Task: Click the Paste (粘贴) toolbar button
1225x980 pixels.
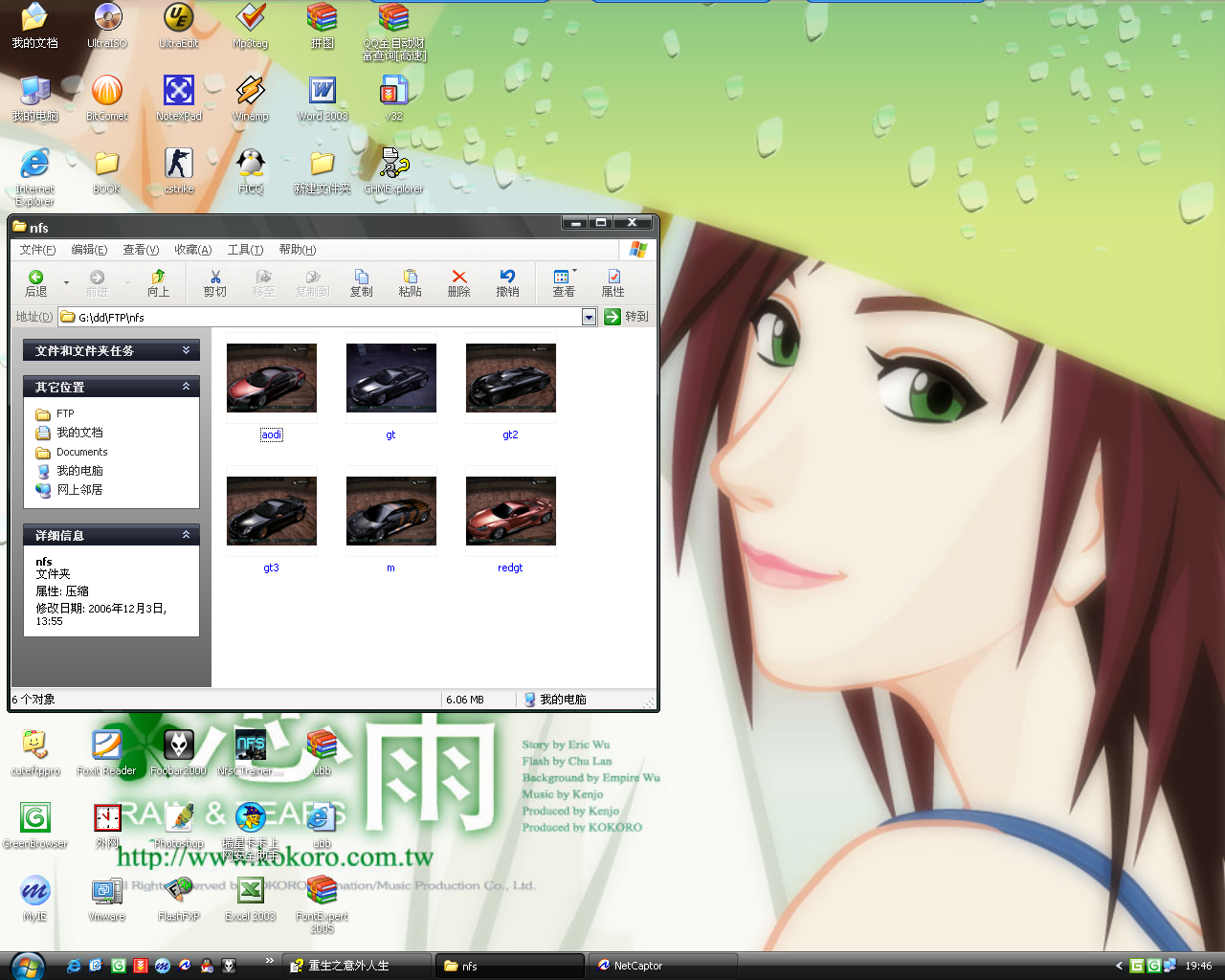Action: pyautogui.click(x=410, y=283)
